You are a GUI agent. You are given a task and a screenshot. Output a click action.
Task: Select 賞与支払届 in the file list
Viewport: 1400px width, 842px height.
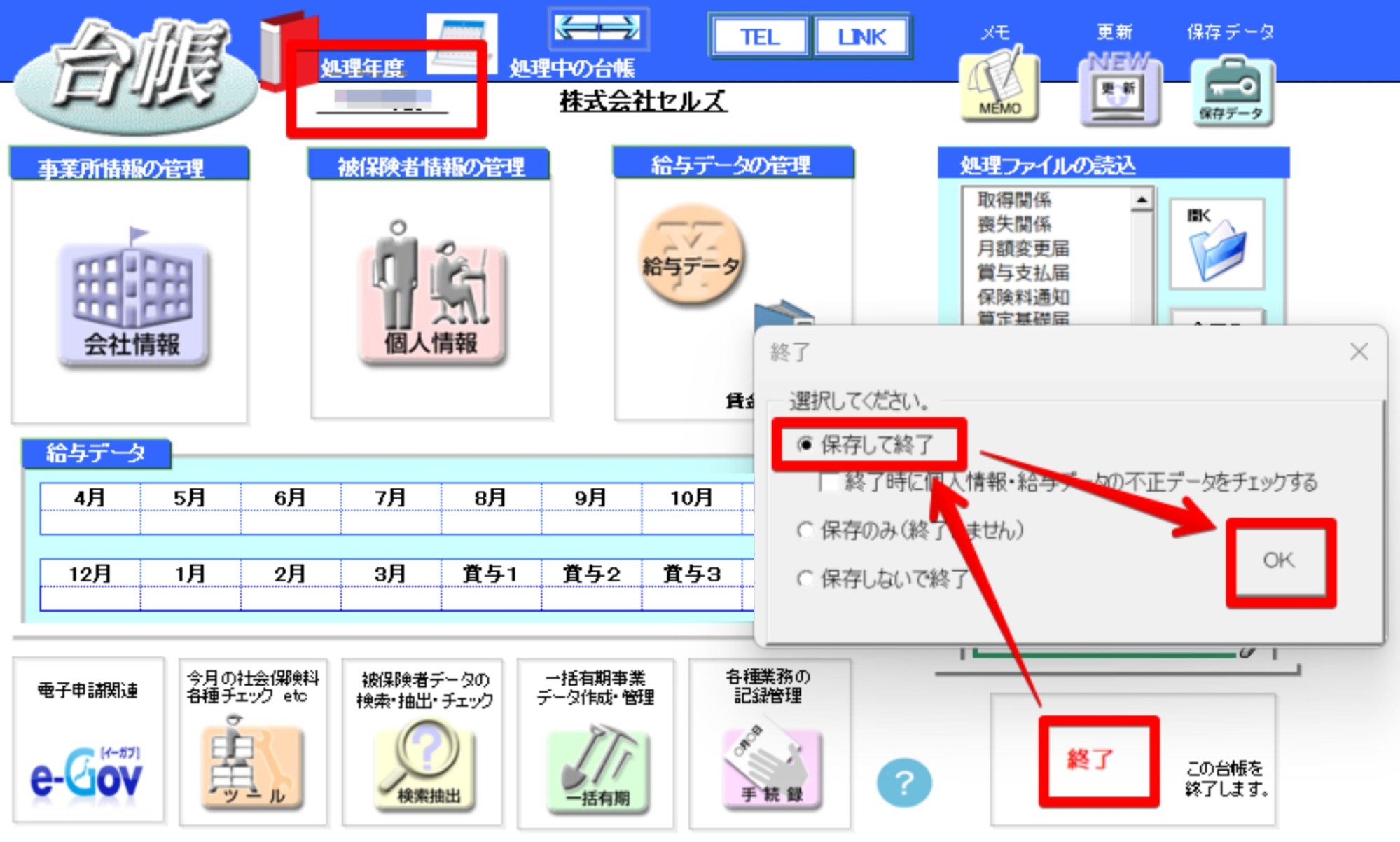click(1023, 272)
